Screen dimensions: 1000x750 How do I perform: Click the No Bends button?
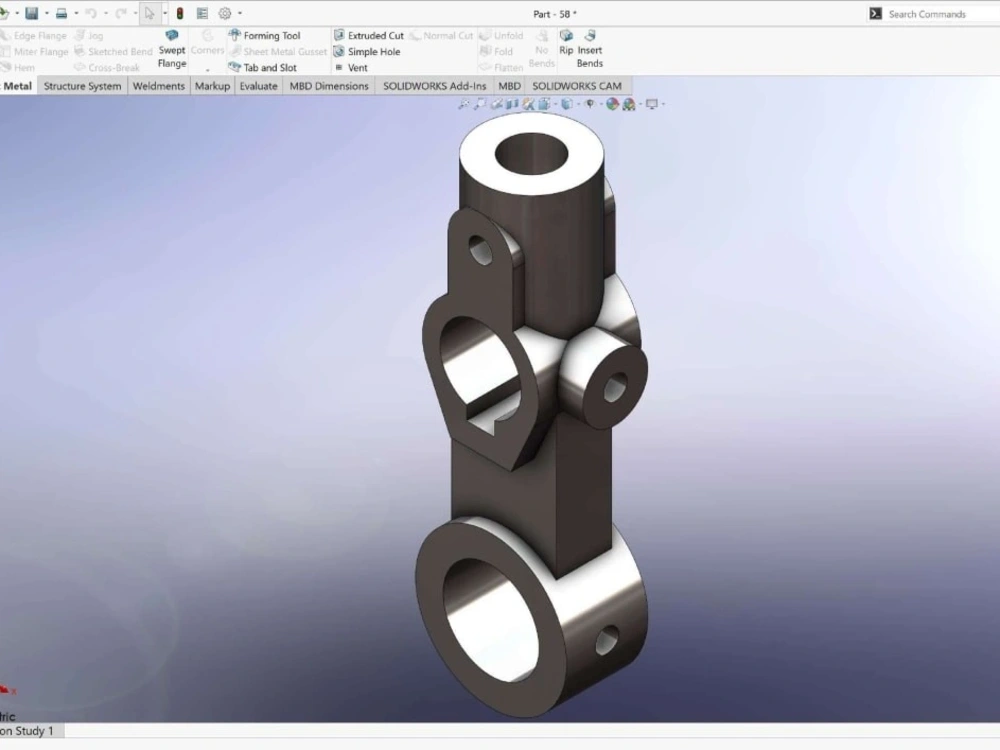541,49
